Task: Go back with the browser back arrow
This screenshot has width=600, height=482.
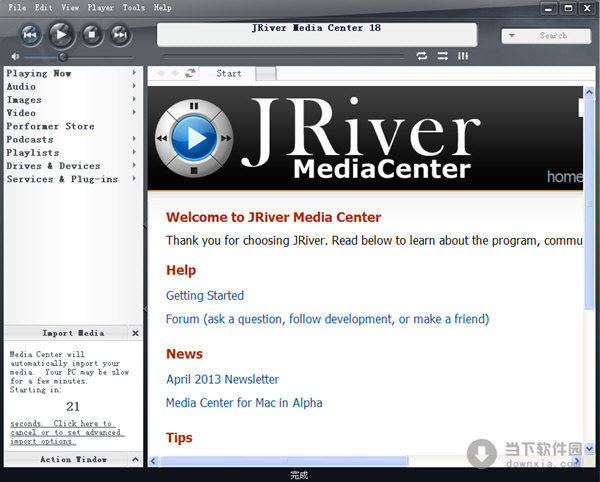Action: (x=161, y=73)
